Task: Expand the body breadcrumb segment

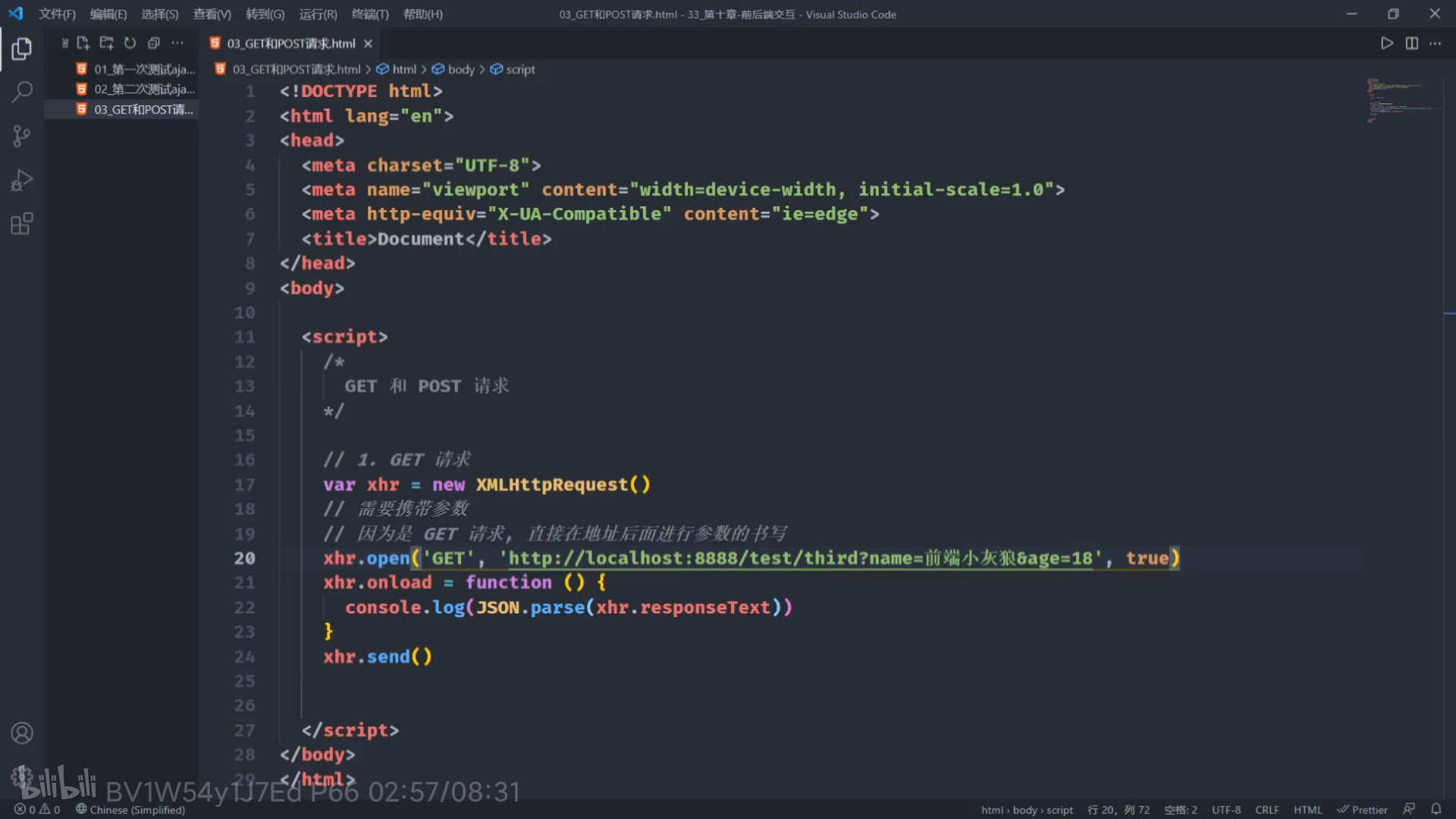Action: [460, 69]
